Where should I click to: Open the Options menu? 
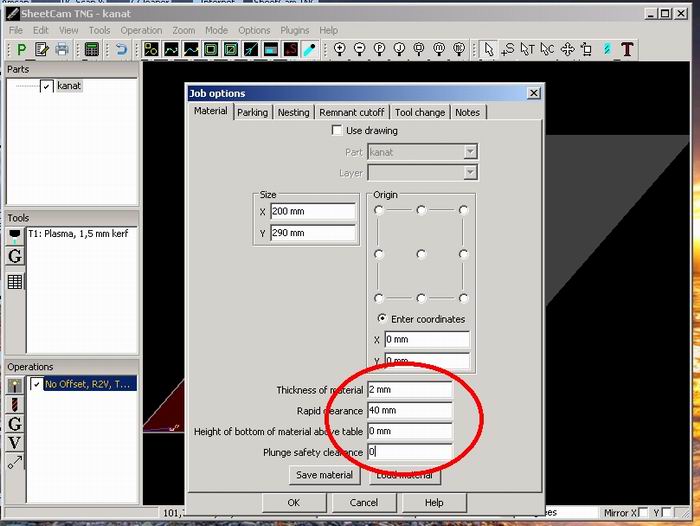point(254,30)
